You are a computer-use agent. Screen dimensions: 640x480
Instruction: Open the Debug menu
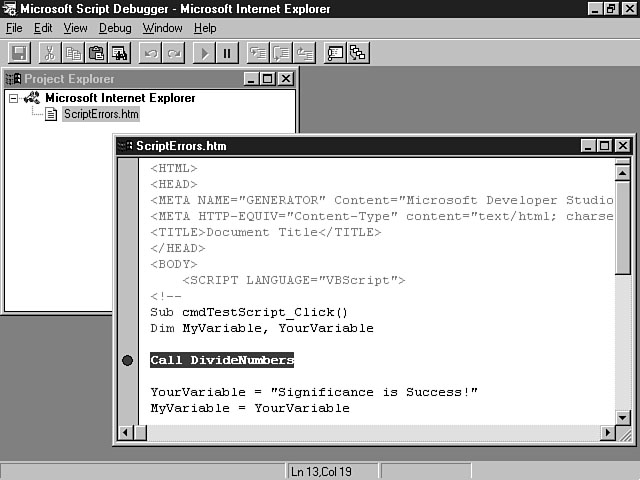click(115, 28)
